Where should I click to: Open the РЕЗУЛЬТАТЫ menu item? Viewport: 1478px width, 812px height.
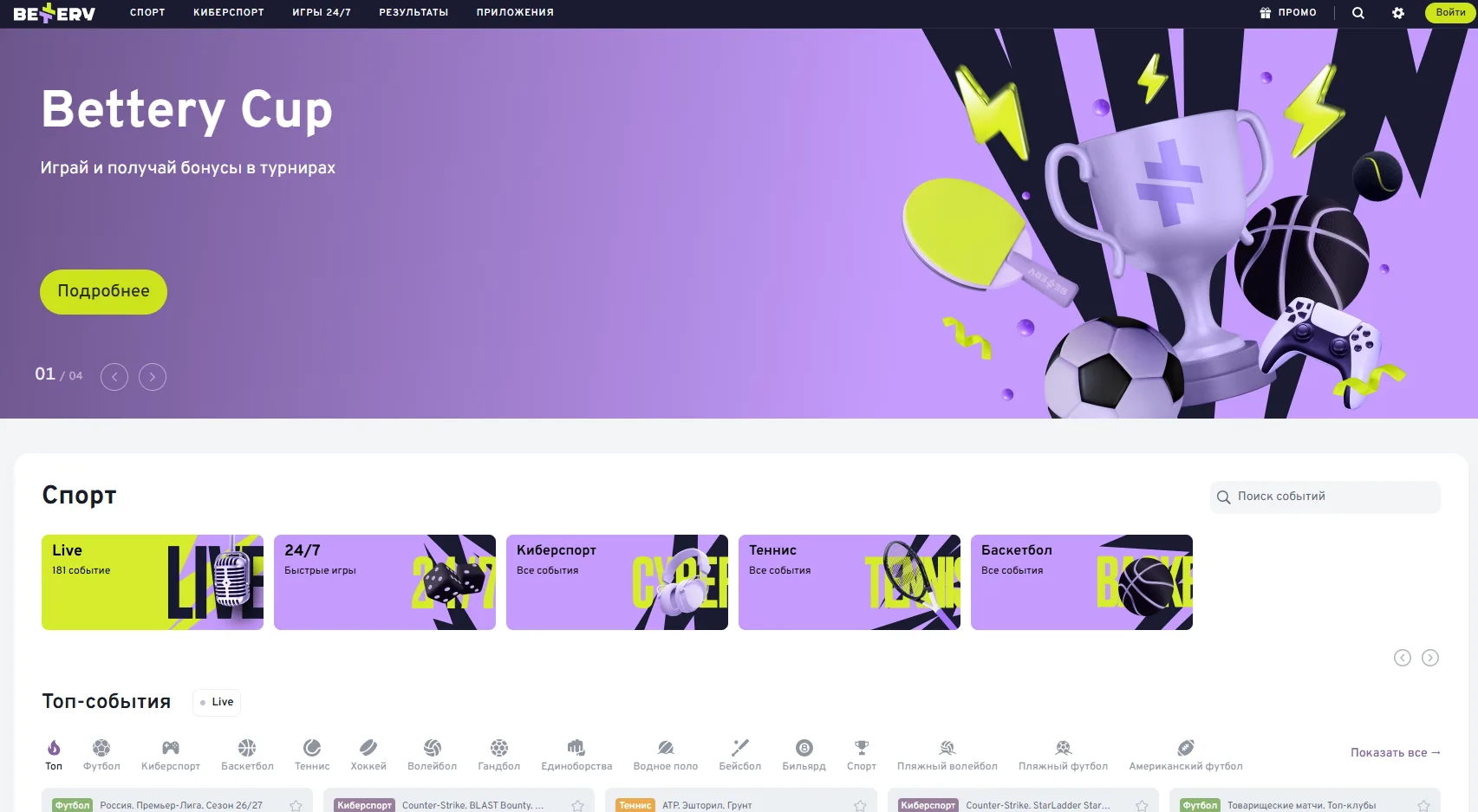(413, 13)
